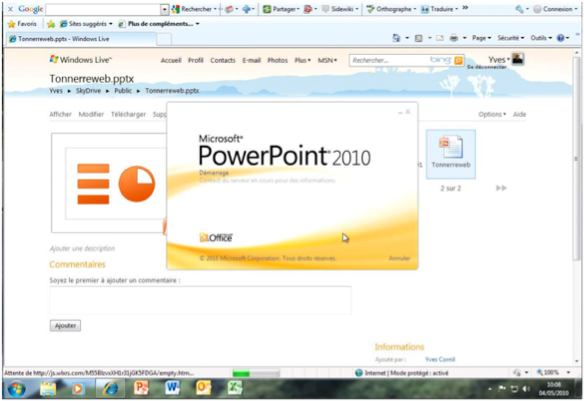The width and height of the screenshot is (584, 401).
Task: Open PowerPoint from the taskbar
Action: pyautogui.click(x=141, y=388)
